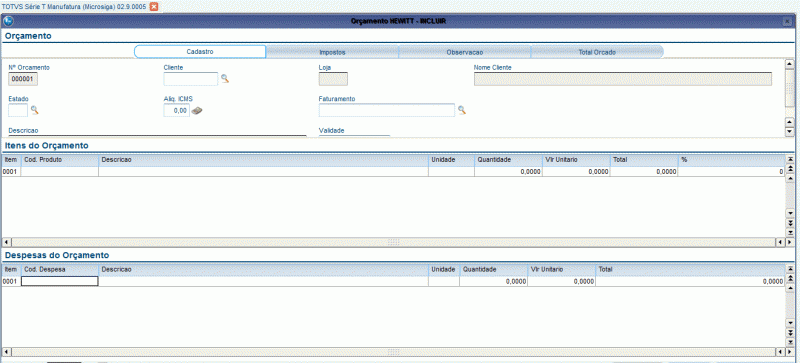
Task: Click Itens grid horizontal scrollbar
Action: pyautogui.click(x=393, y=241)
